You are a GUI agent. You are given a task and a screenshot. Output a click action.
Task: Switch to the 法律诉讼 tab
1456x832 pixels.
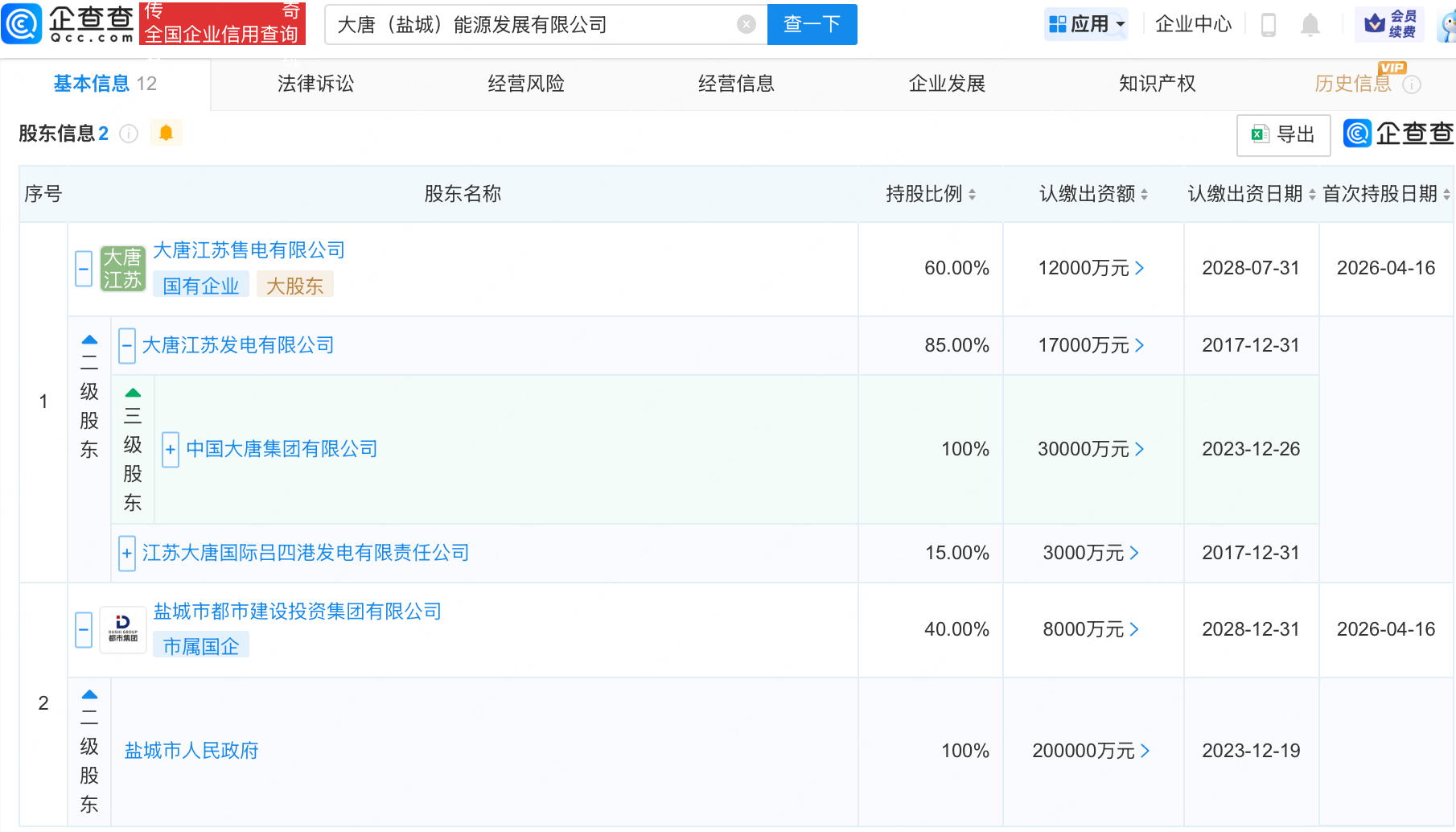click(x=315, y=84)
